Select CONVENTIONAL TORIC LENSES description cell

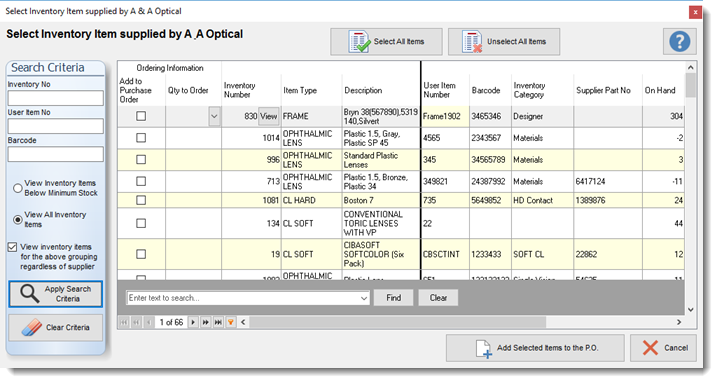381,223
